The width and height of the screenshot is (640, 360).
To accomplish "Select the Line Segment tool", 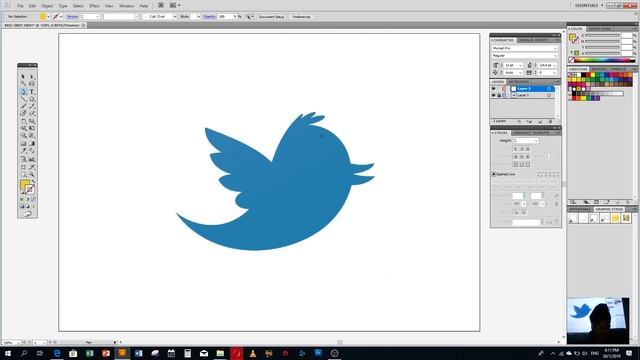I will coord(23,99).
